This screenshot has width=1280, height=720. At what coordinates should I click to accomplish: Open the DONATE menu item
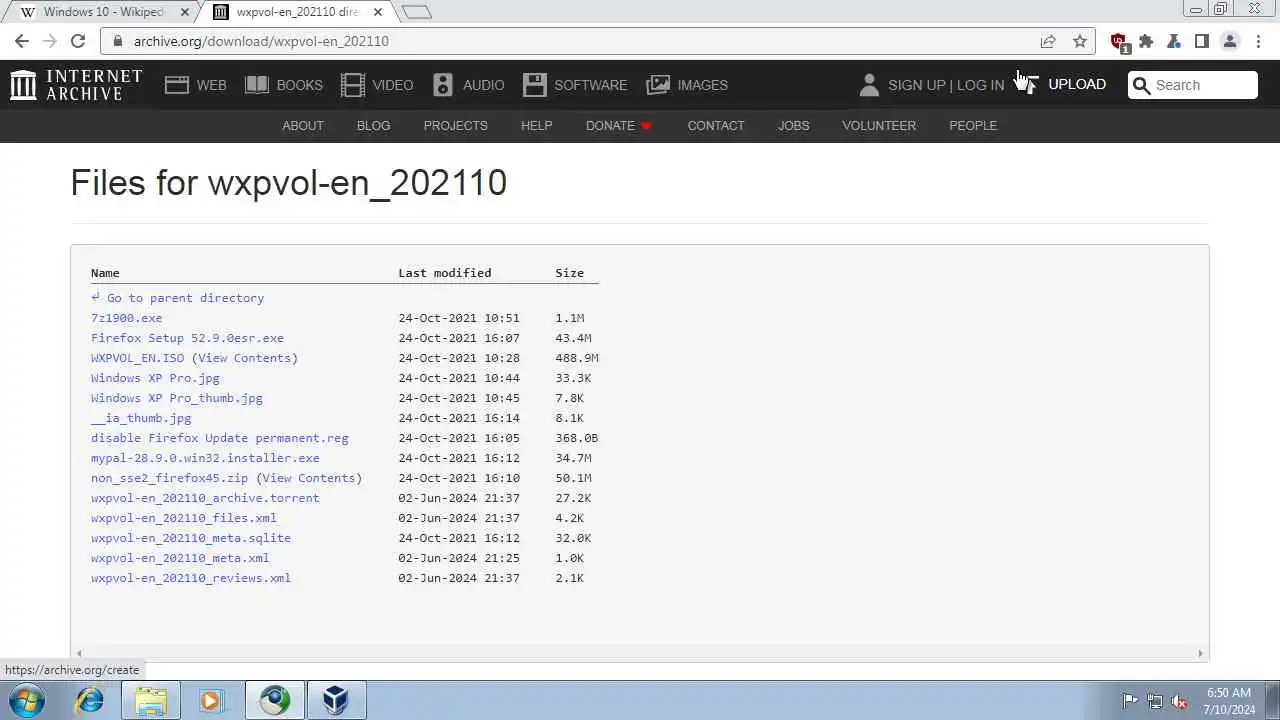[x=618, y=126]
